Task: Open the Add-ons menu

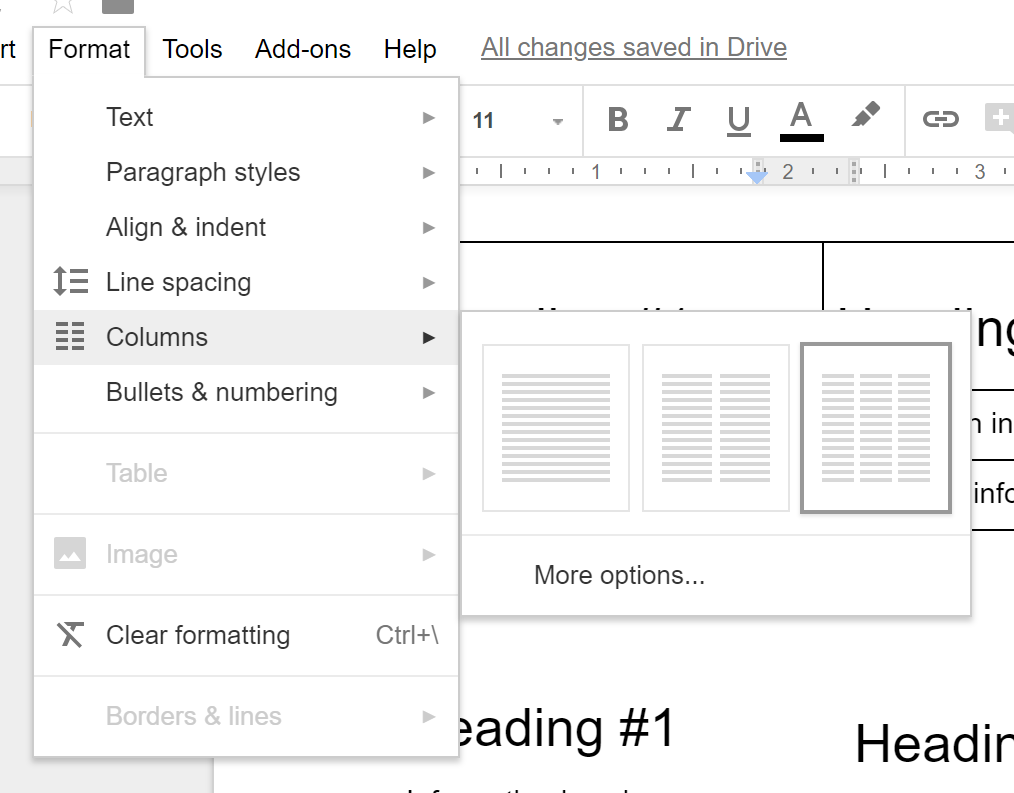Action: coord(302,48)
